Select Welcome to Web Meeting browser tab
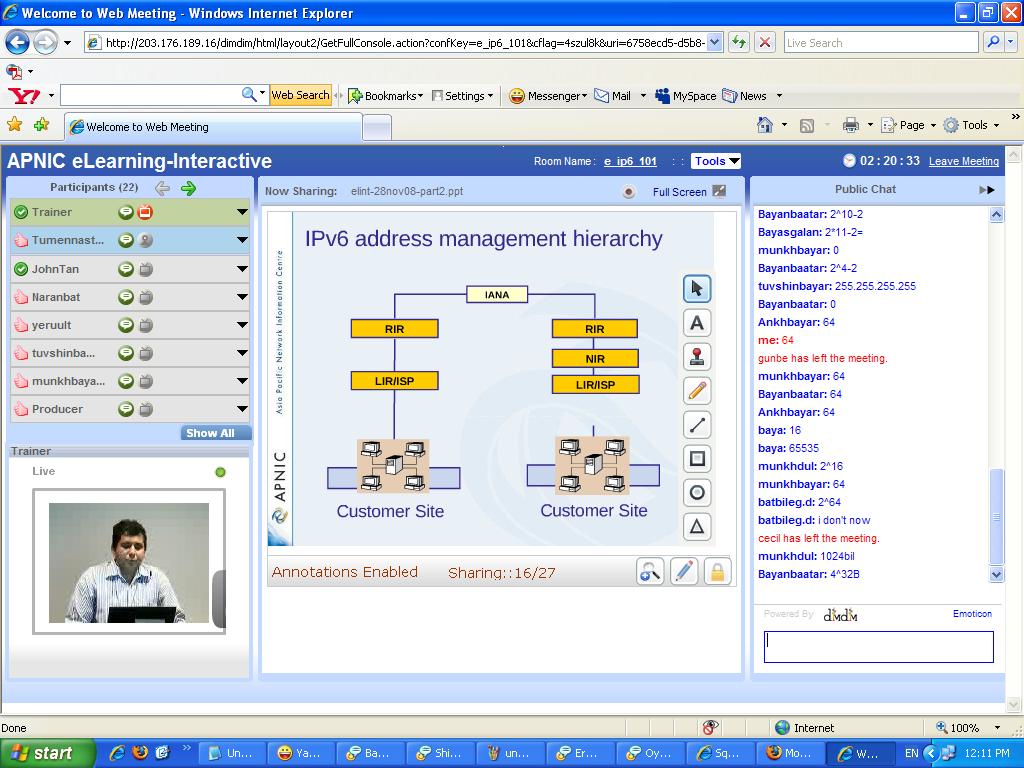1024x768 pixels. pyautogui.click(x=213, y=127)
